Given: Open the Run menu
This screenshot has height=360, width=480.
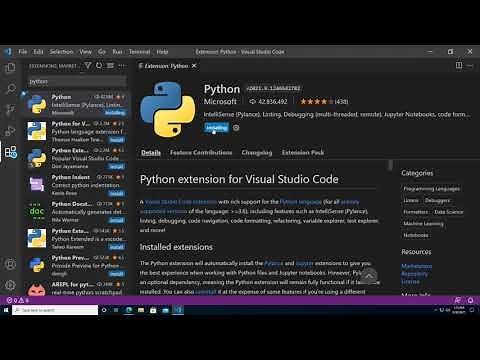Looking at the screenshot, I should (117, 52).
